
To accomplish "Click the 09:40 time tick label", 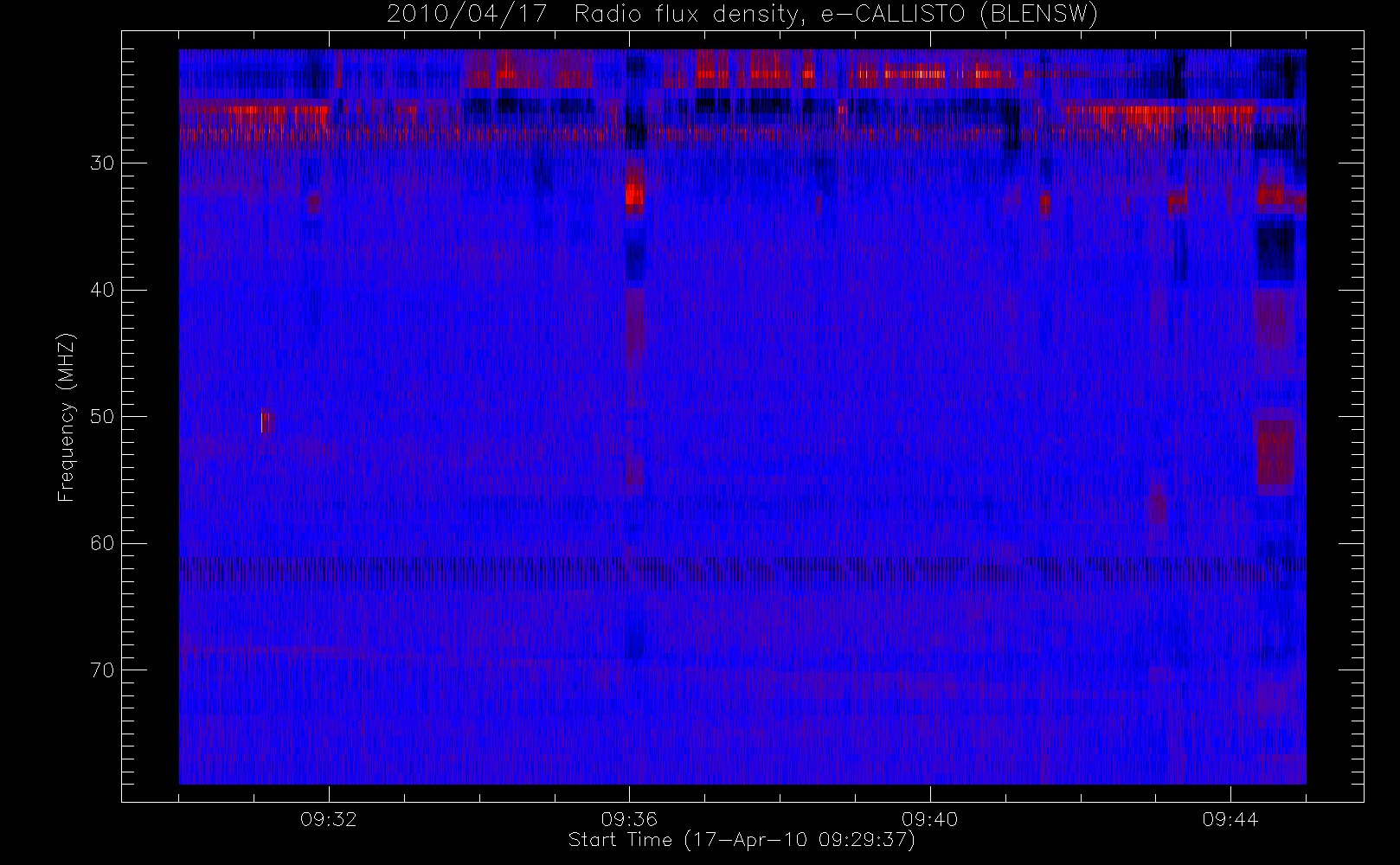I will pyautogui.click(x=929, y=818).
